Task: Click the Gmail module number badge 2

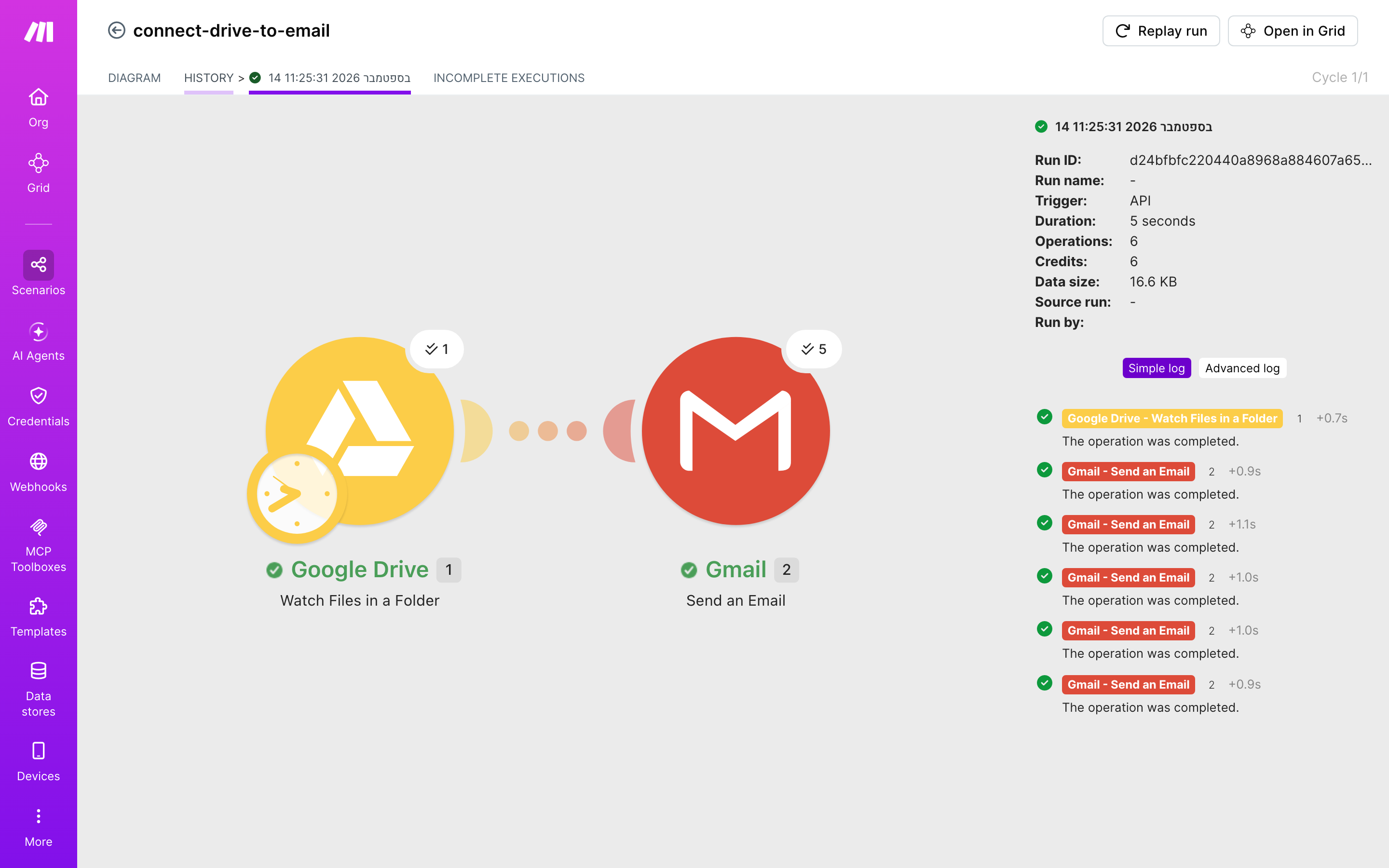Action: pos(786,570)
